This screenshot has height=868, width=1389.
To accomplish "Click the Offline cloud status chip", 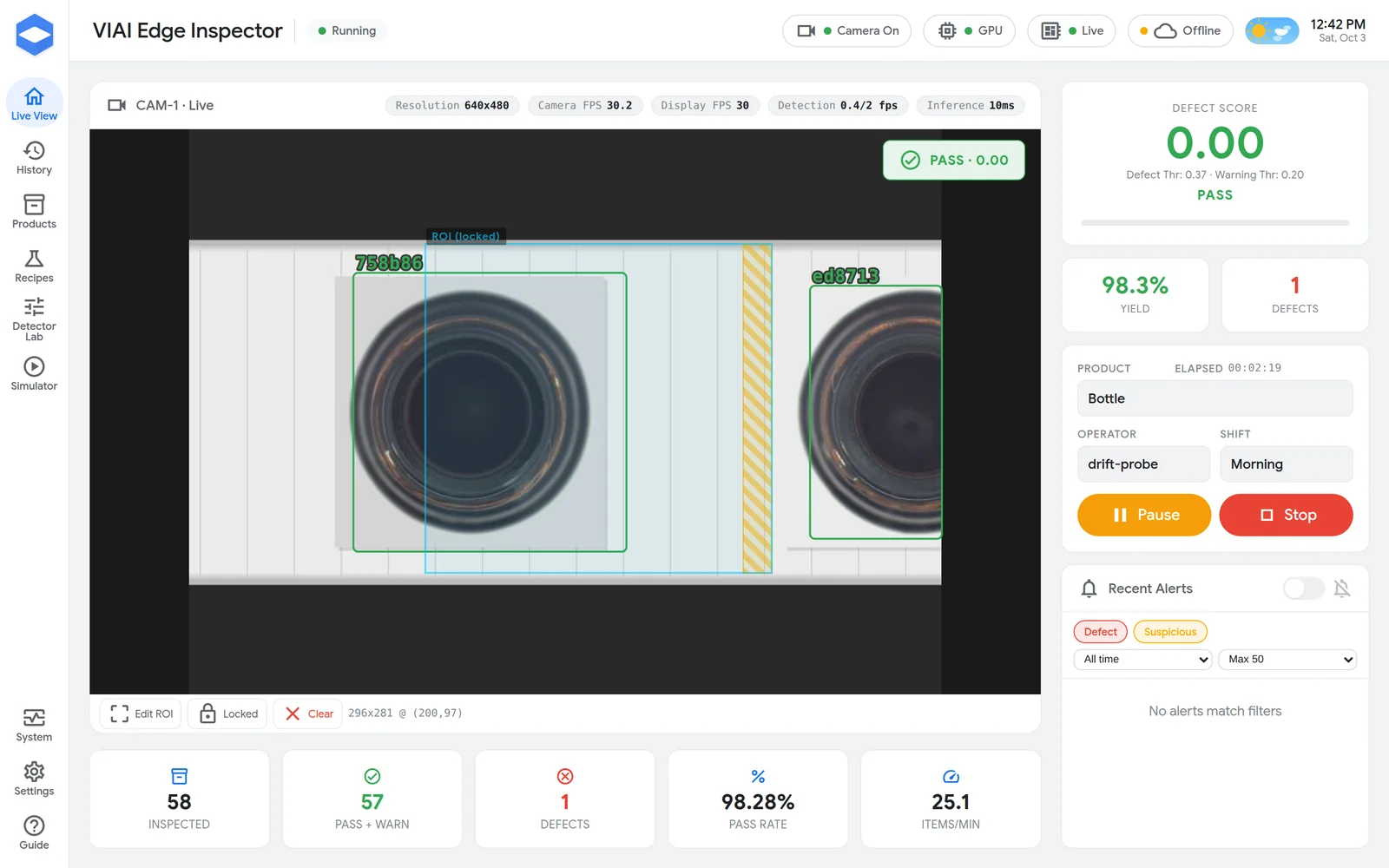I will (1181, 31).
